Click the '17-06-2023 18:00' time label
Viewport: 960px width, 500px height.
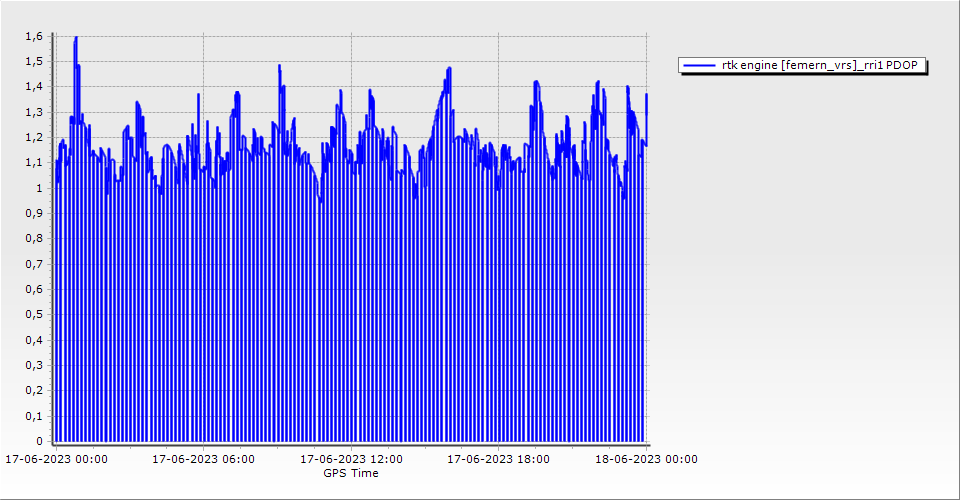[x=498, y=460]
